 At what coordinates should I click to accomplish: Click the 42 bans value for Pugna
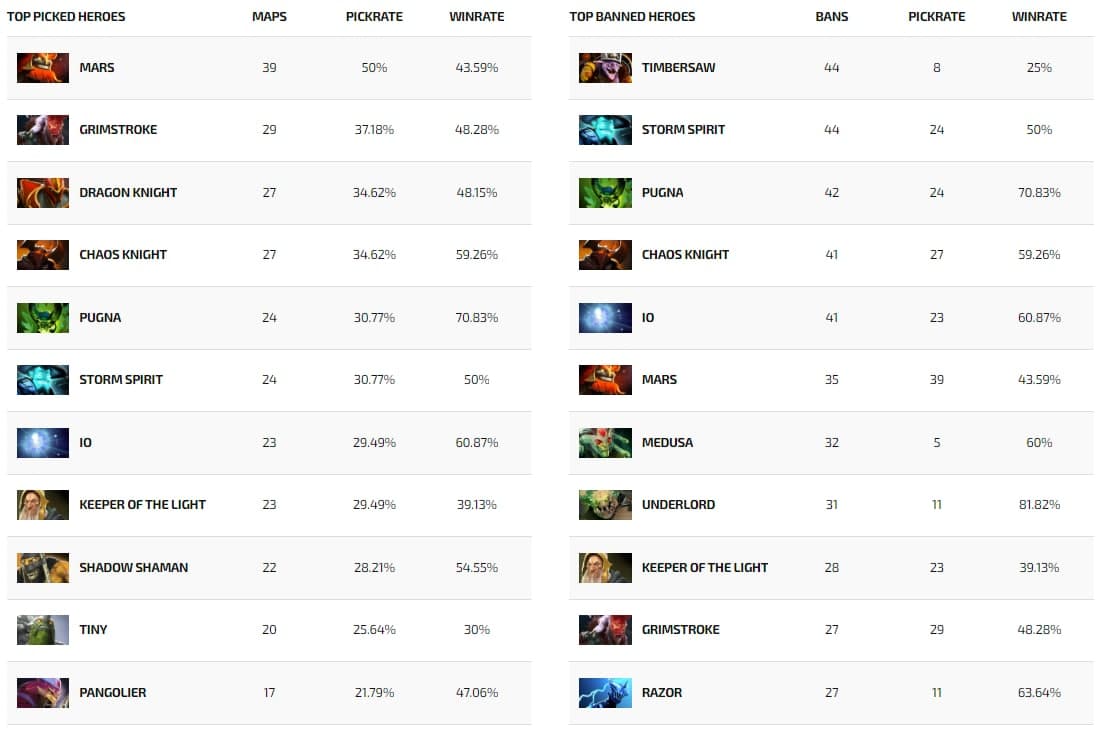[831, 192]
